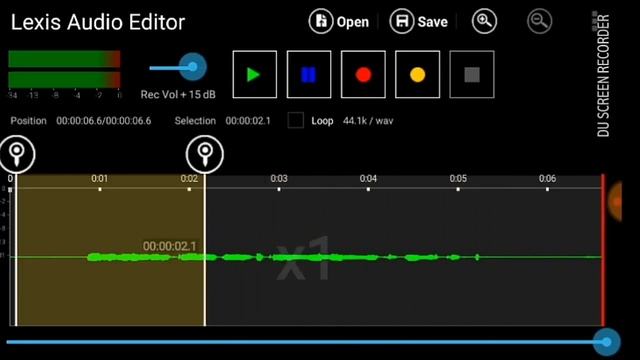Click the 0:06 mark on timeline ruler

click(x=547, y=179)
